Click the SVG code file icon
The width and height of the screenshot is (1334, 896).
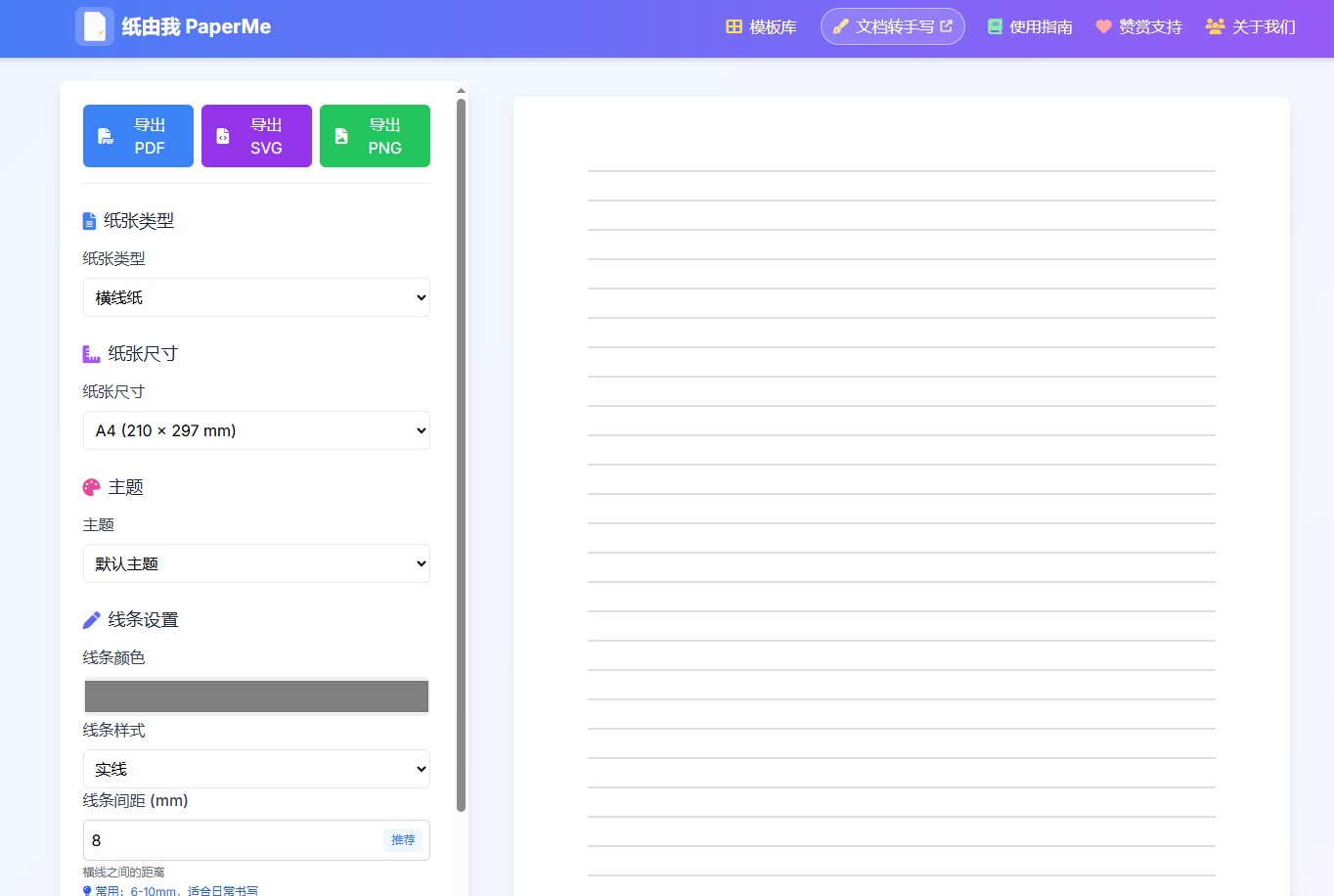click(x=223, y=136)
